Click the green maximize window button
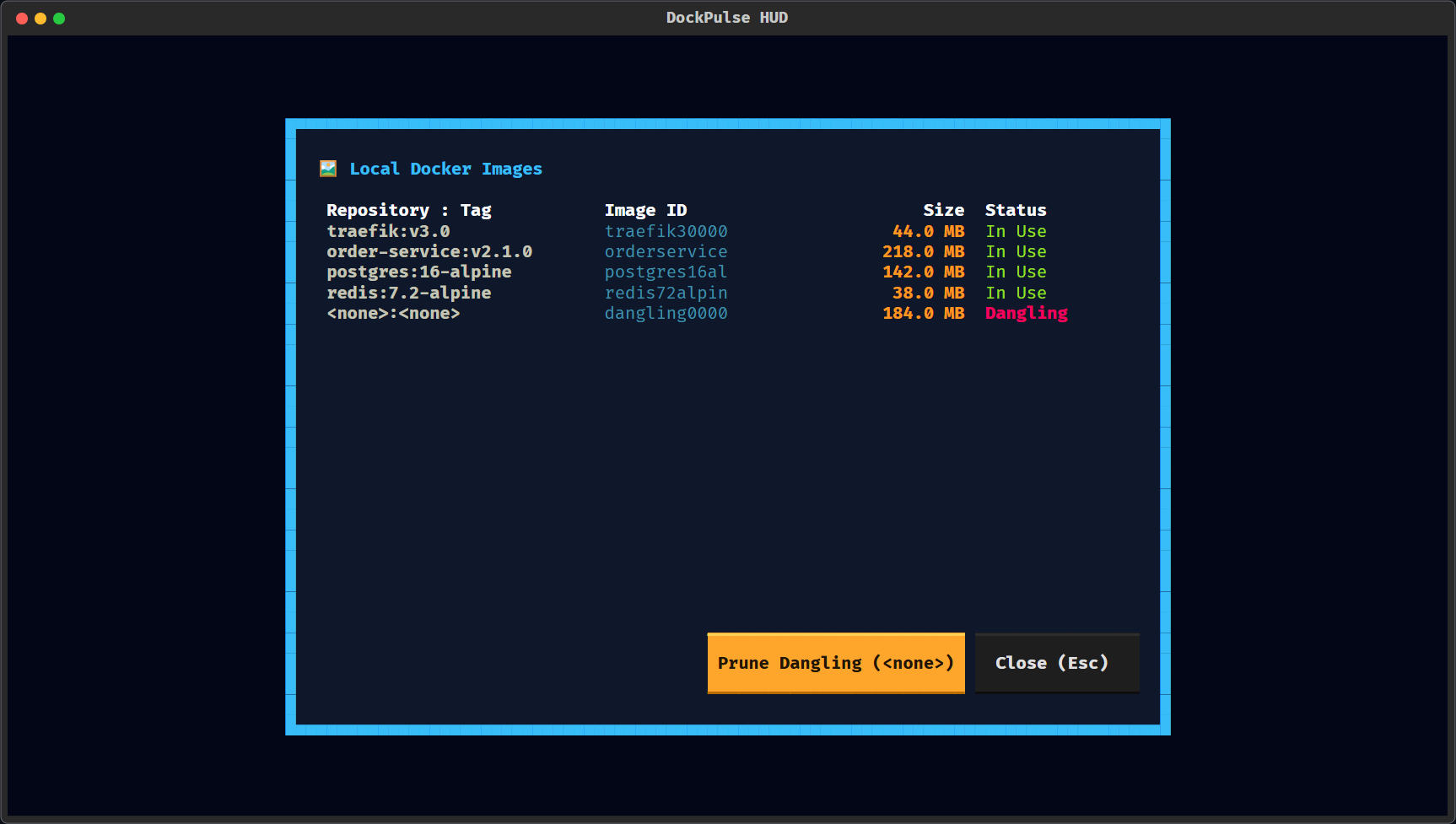The width and height of the screenshot is (1456, 824). 59,19
